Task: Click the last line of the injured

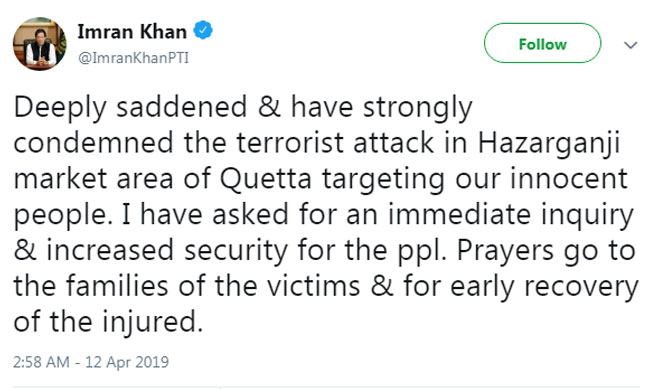Action: point(108,322)
